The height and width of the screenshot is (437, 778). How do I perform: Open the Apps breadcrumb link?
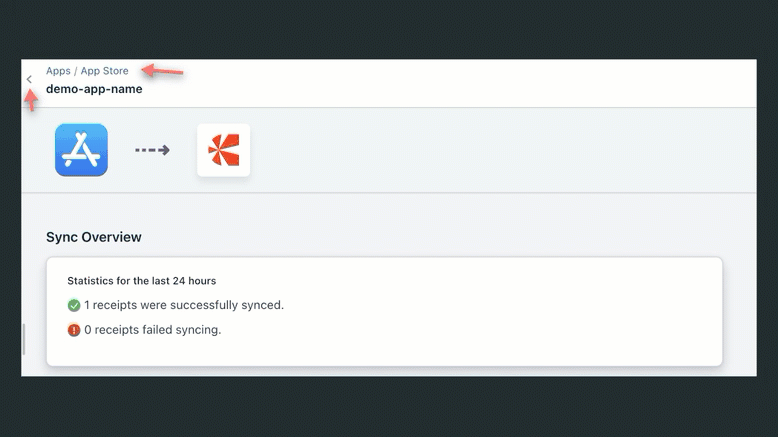pyautogui.click(x=58, y=71)
